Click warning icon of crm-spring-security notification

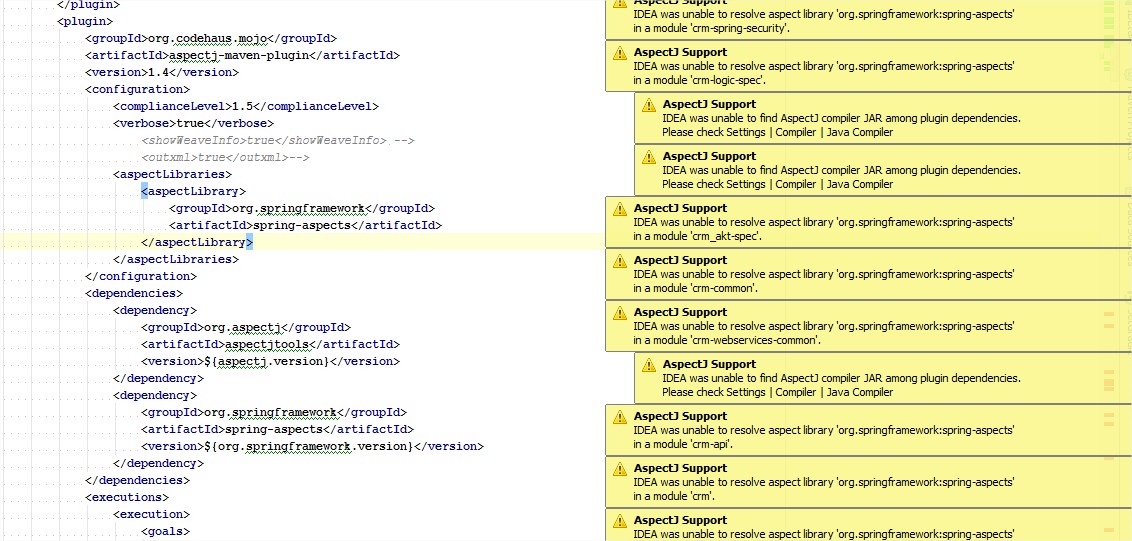click(619, 3)
